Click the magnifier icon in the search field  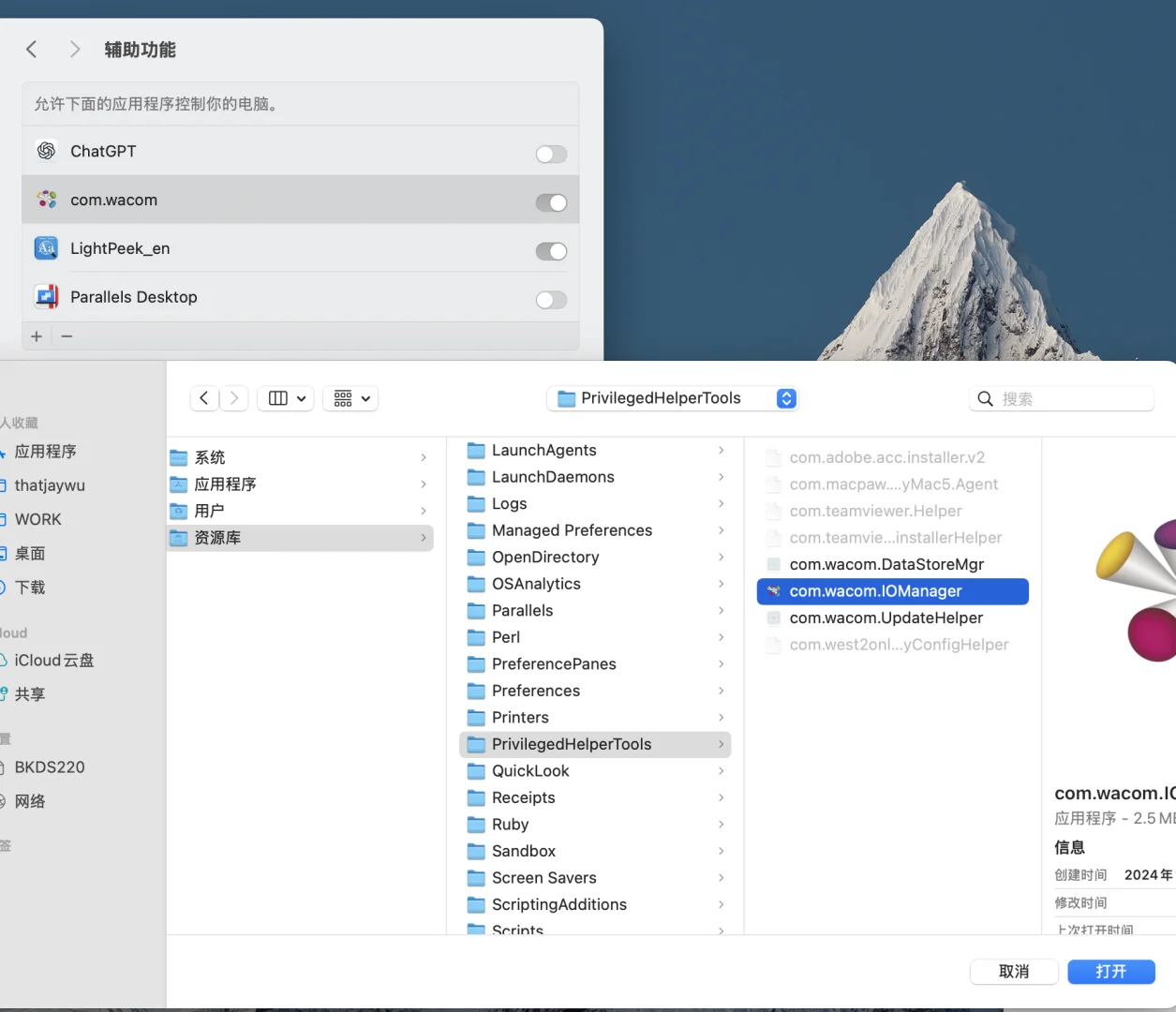985,398
